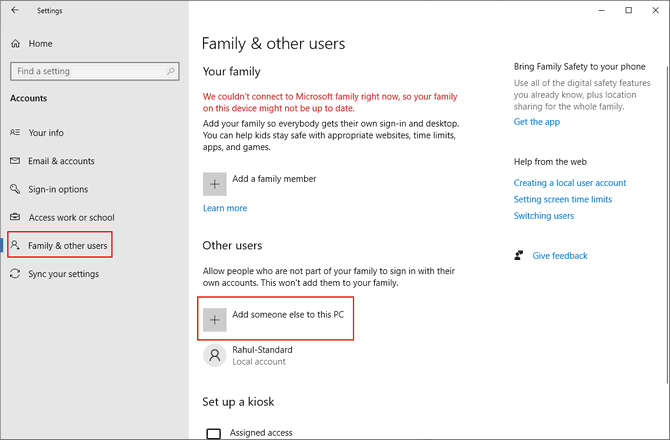The height and width of the screenshot is (440, 670).
Task: Click the plus icon to add someone else
Action: [x=214, y=318]
